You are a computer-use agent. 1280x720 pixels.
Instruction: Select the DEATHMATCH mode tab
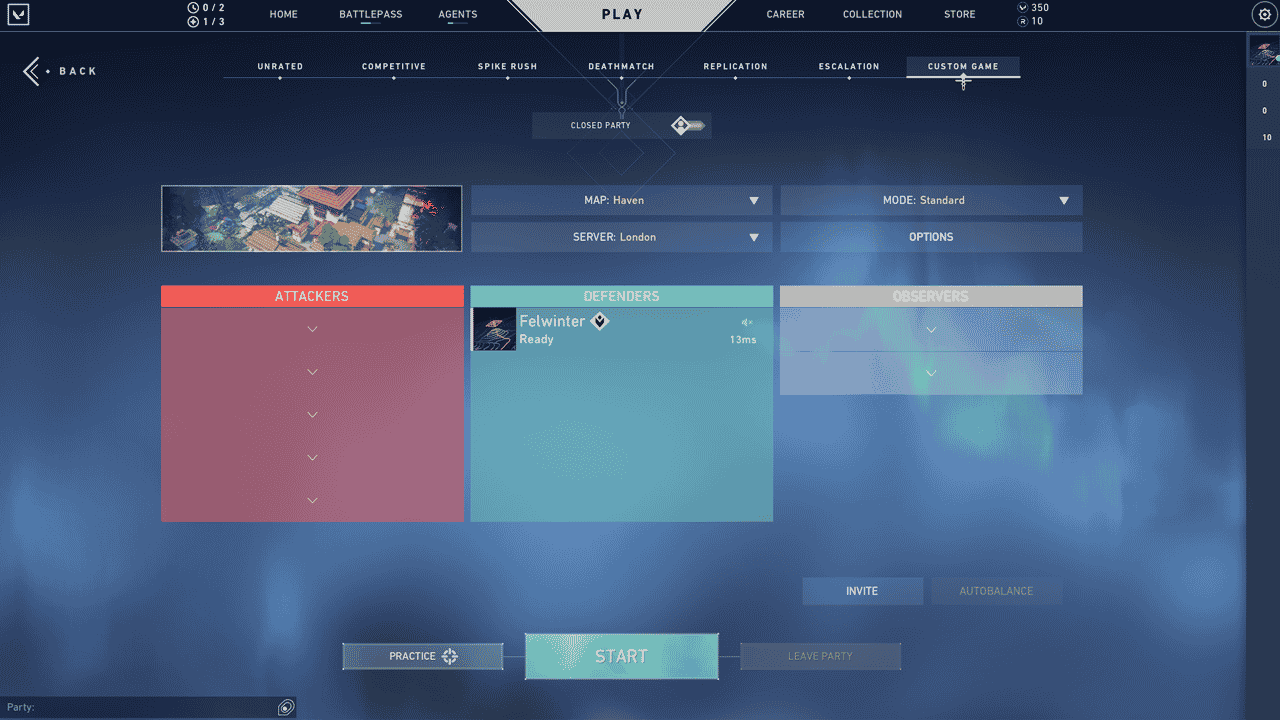621,67
